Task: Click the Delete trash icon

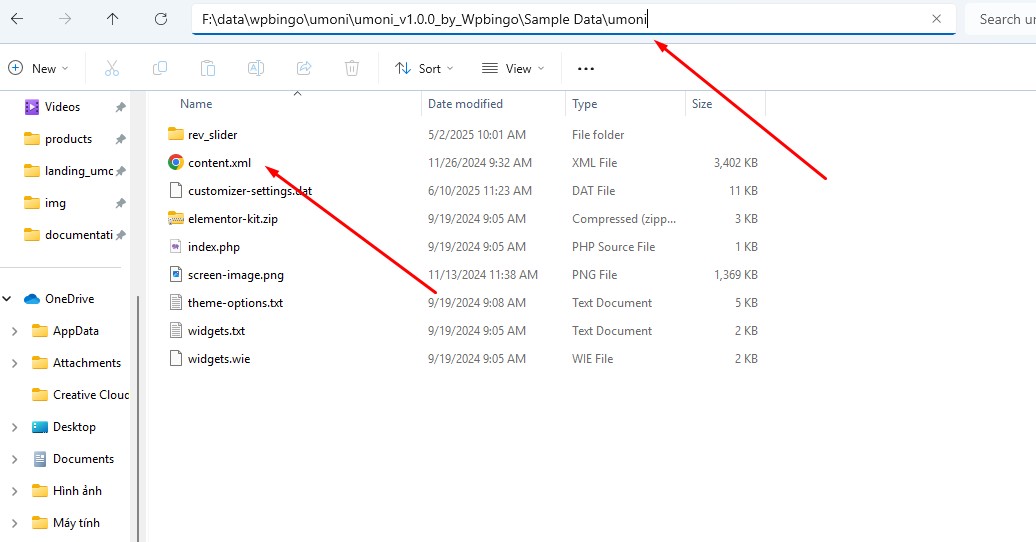Action: point(352,68)
